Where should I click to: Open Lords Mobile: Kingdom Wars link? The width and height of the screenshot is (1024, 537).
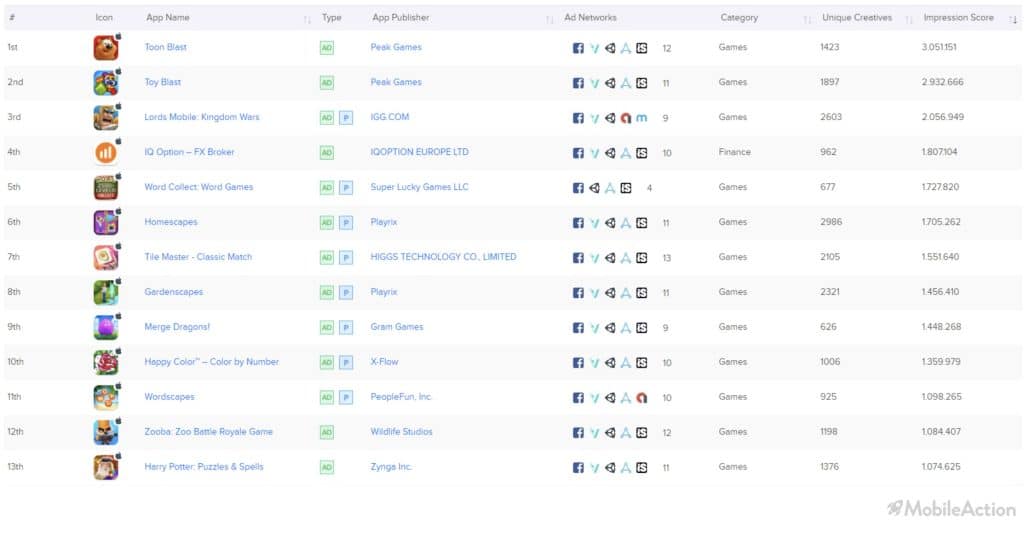[202, 117]
